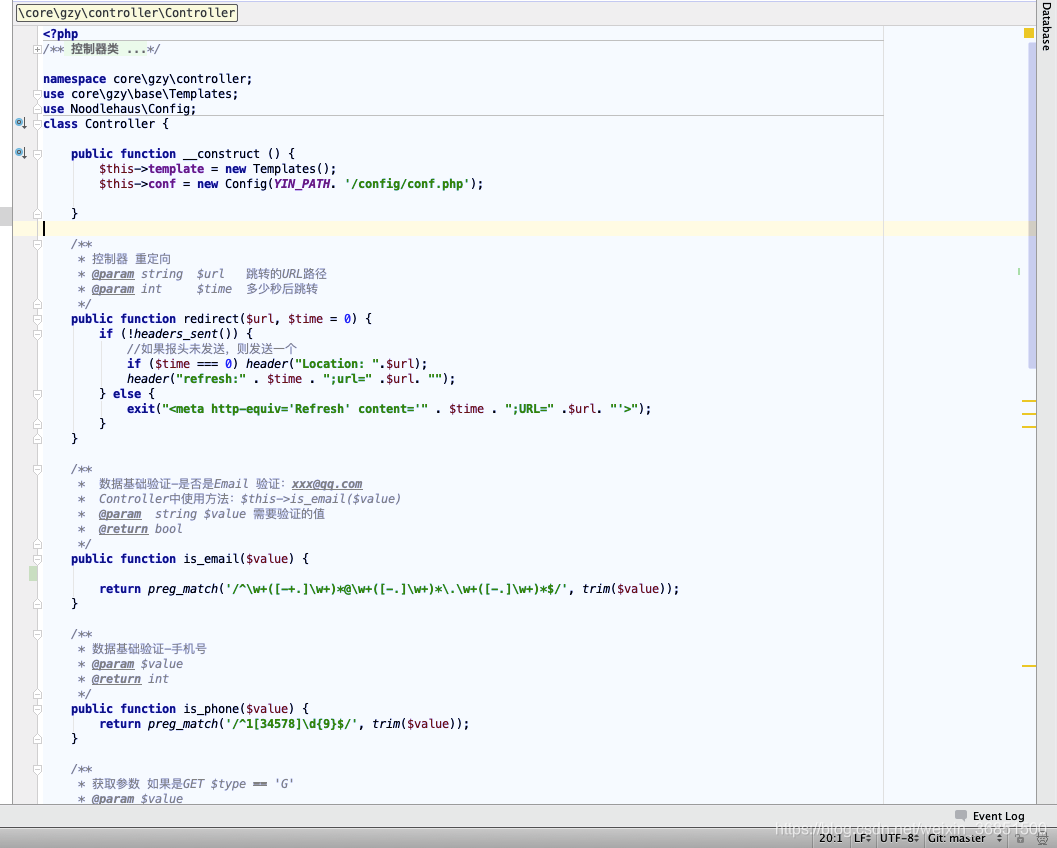Image resolution: width=1057 pixels, height=848 pixels.
Task: Click the 'headers_sent' call
Action: [x=176, y=333]
